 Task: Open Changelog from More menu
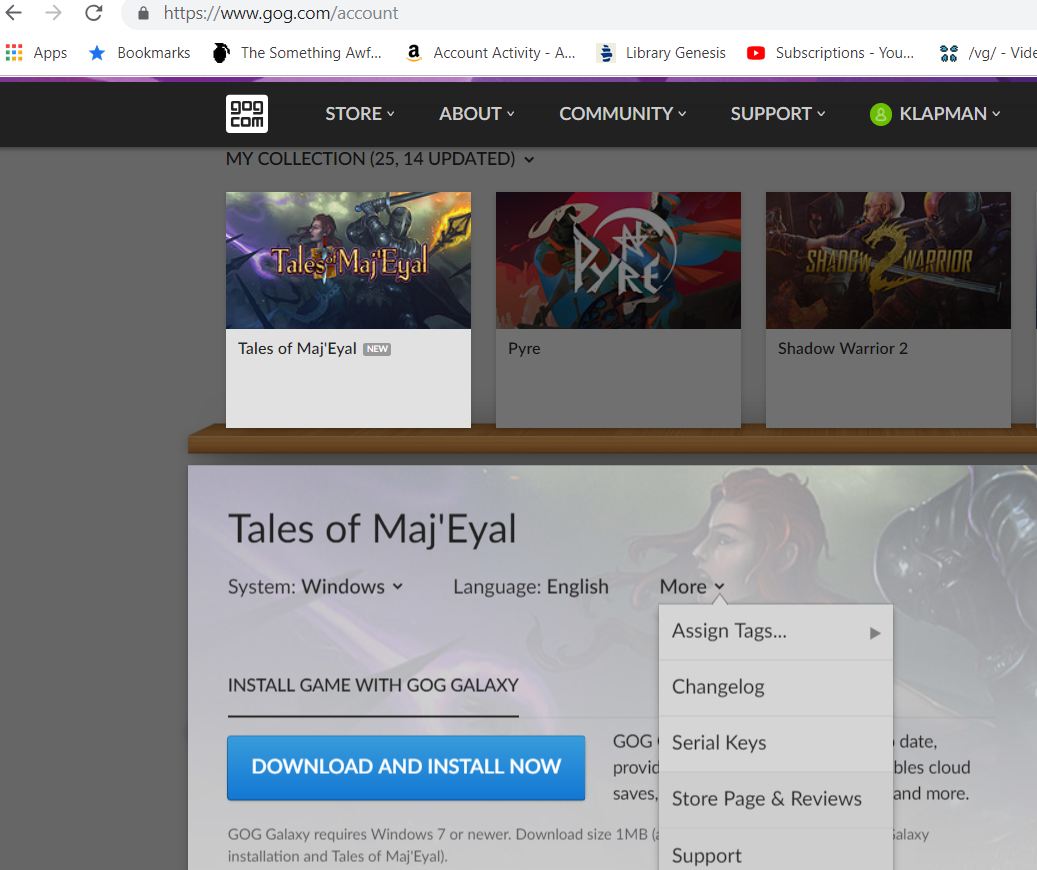pos(776,687)
